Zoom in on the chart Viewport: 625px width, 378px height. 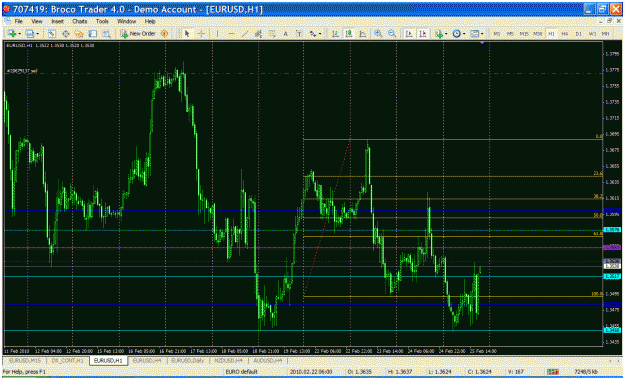point(378,34)
